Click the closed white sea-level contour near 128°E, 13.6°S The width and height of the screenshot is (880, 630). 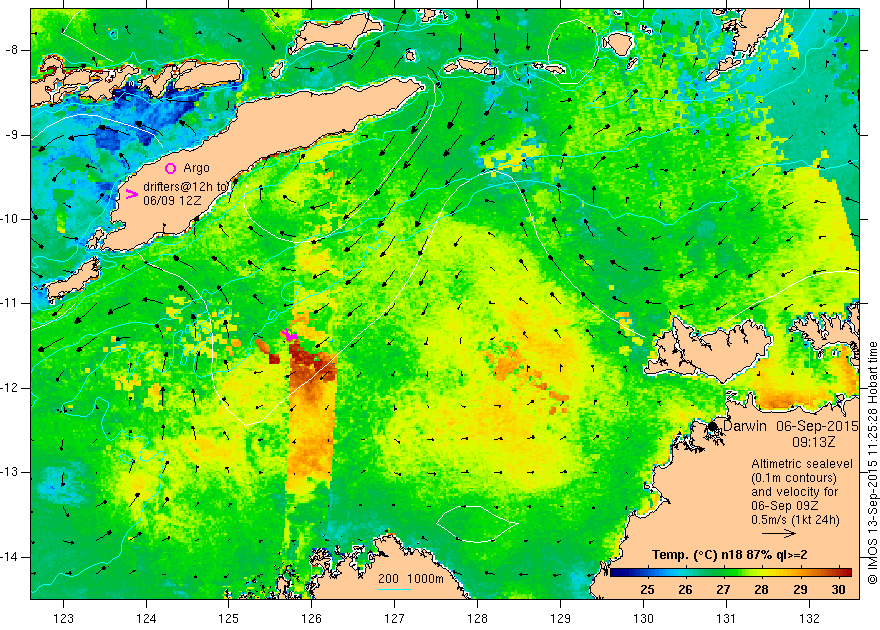[476, 524]
